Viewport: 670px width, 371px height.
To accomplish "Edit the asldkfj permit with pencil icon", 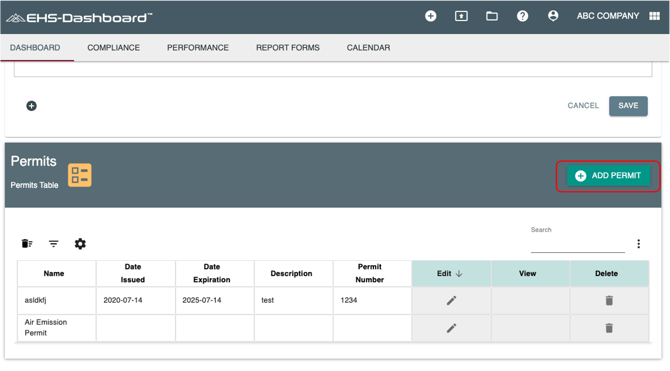I will tap(451, 300).
